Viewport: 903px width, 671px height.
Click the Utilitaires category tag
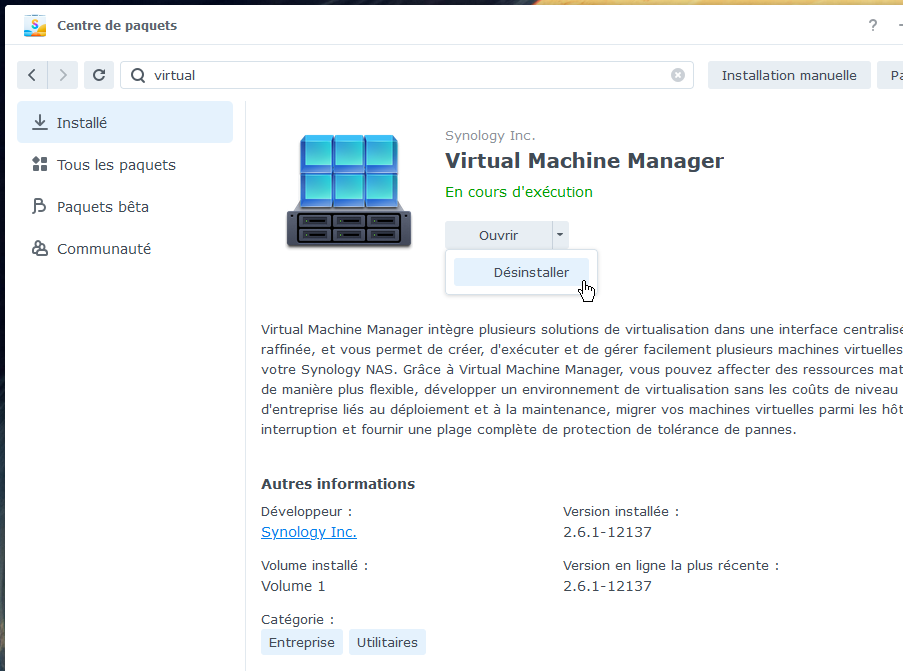click(387, 642)
